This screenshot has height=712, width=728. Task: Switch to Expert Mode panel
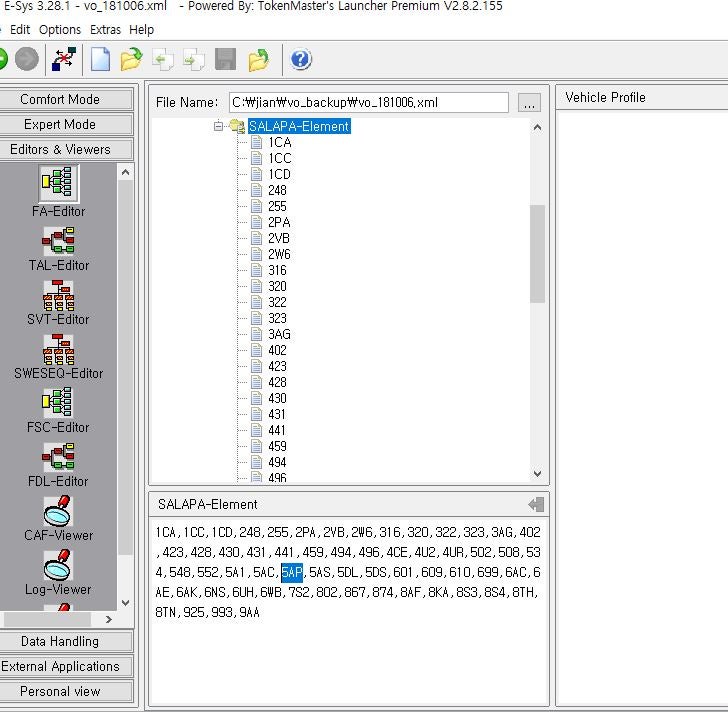(60, 124)
